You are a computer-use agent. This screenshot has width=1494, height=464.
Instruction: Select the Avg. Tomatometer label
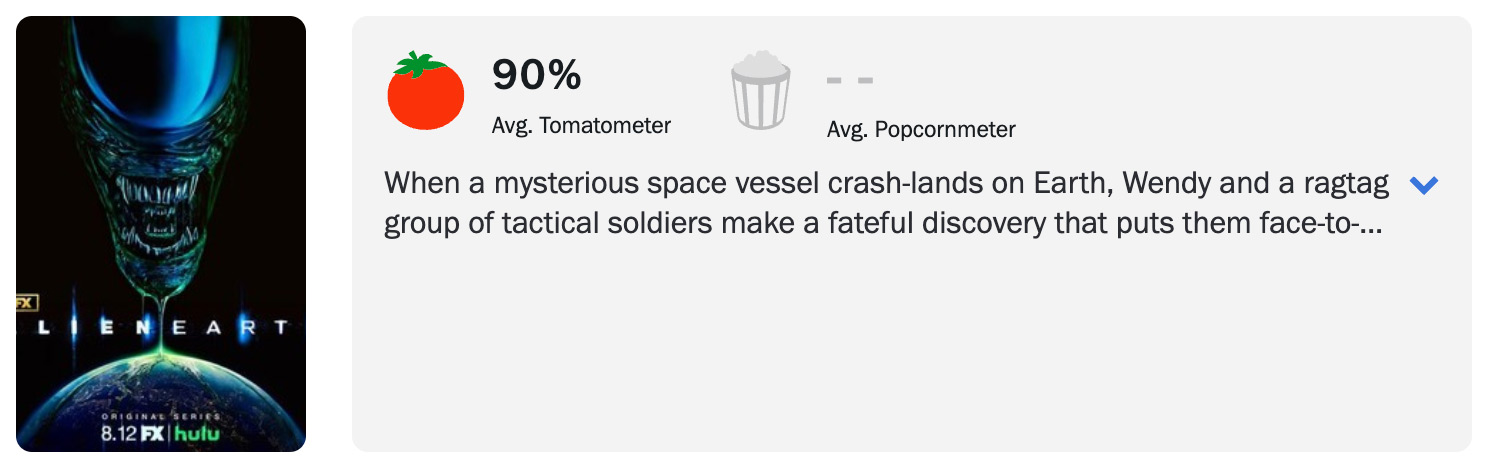(581, 126)
